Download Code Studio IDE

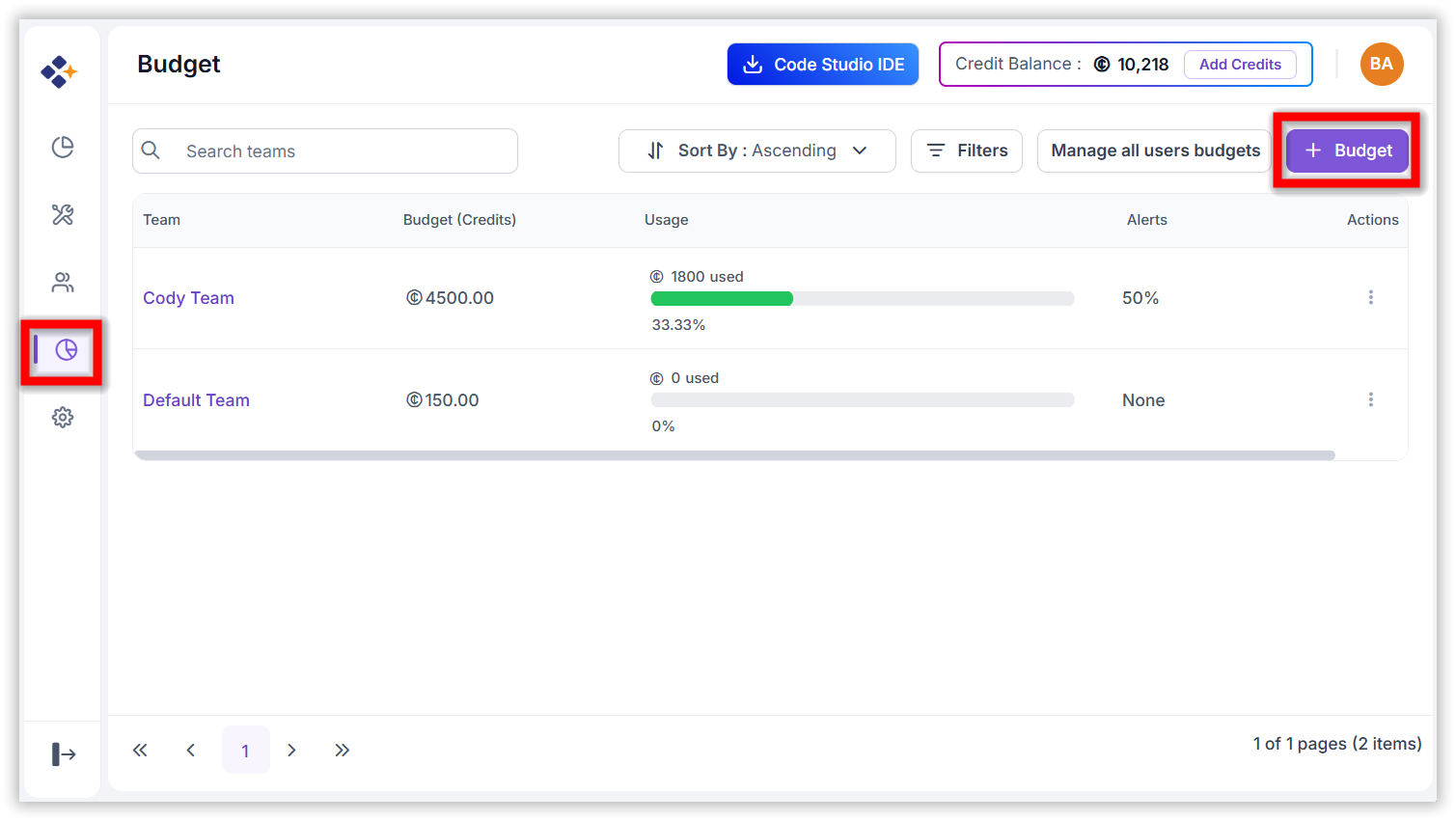[x=823, y=64]
